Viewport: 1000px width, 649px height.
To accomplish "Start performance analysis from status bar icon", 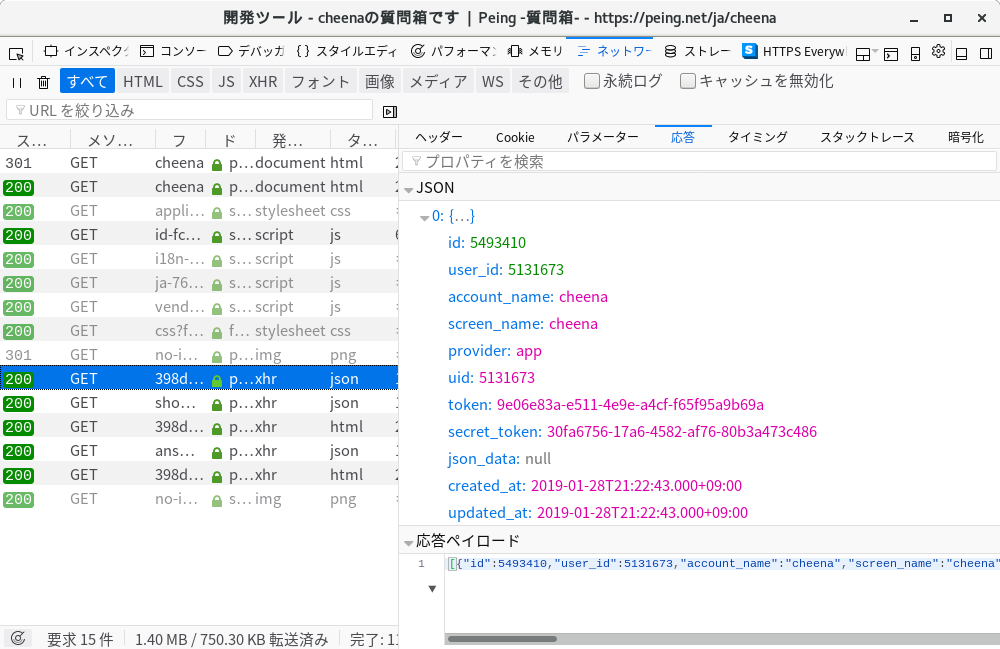I will (18, 638).
